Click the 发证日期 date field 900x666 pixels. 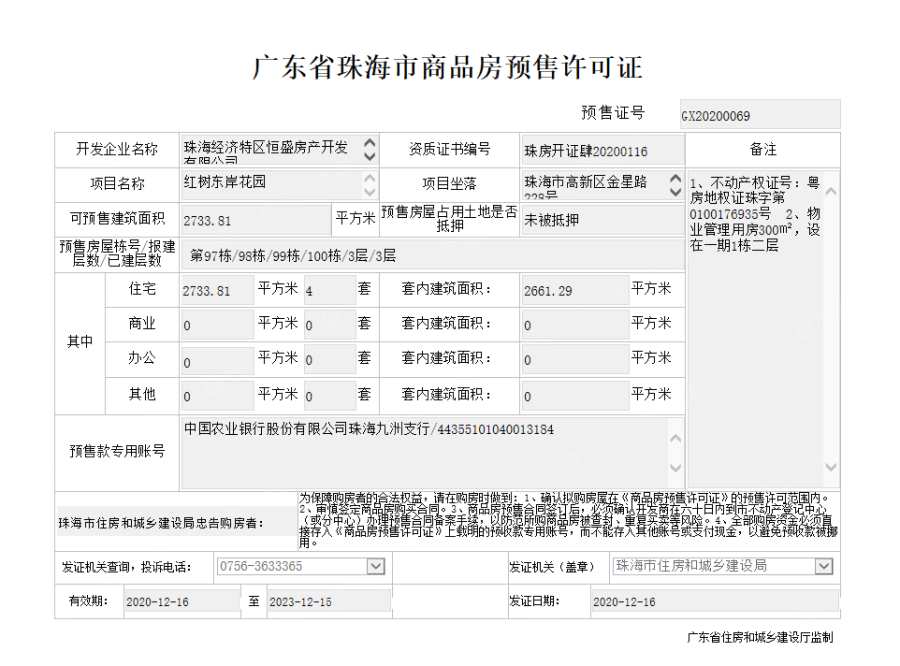coord(715,602)
